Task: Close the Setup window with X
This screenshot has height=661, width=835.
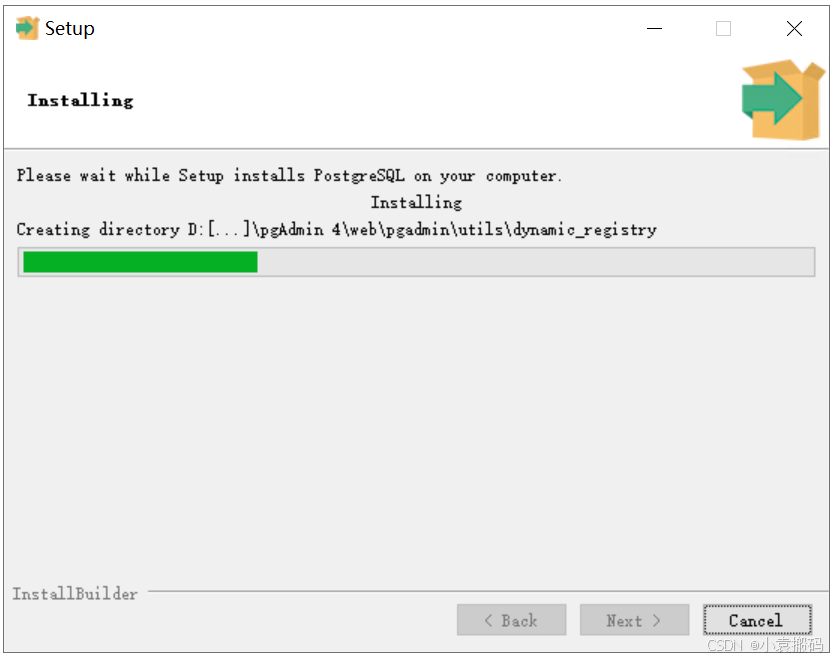Action: (794, 28)
